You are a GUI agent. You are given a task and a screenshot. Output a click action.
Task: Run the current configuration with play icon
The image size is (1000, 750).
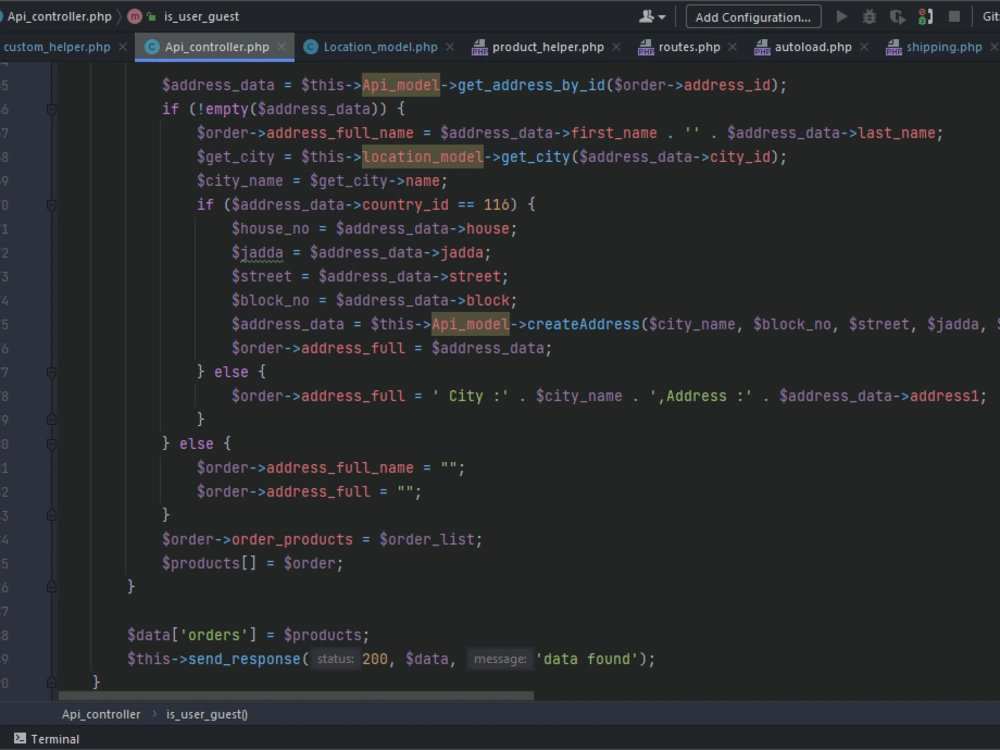point(842,17)
